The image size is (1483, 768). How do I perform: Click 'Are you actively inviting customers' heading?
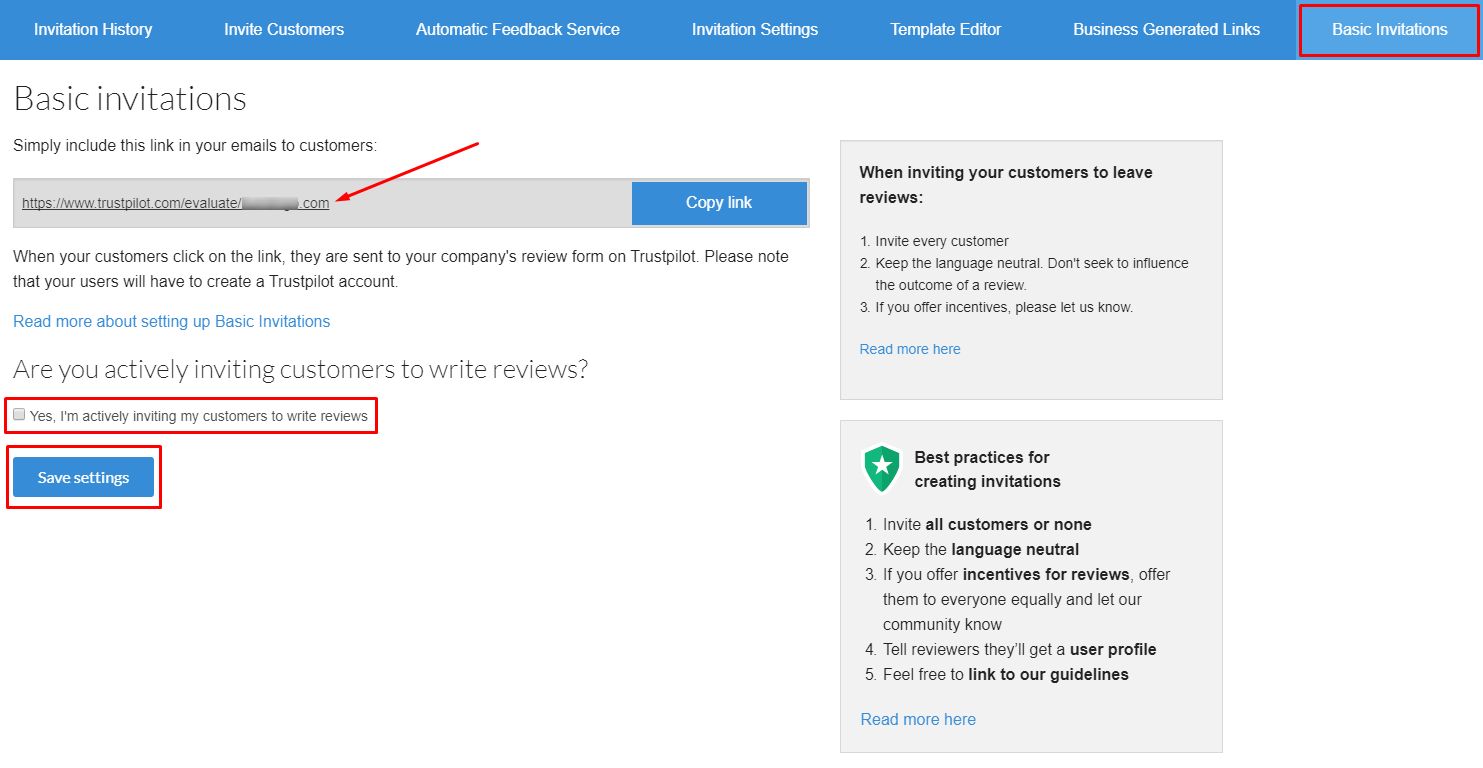coord(301,369)
